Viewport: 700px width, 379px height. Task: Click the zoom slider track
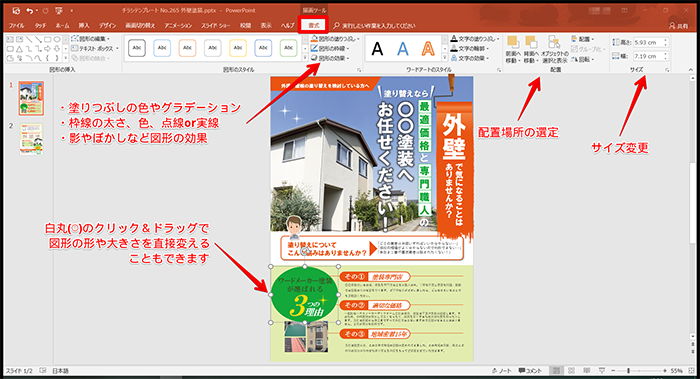[x=639, y=371]
